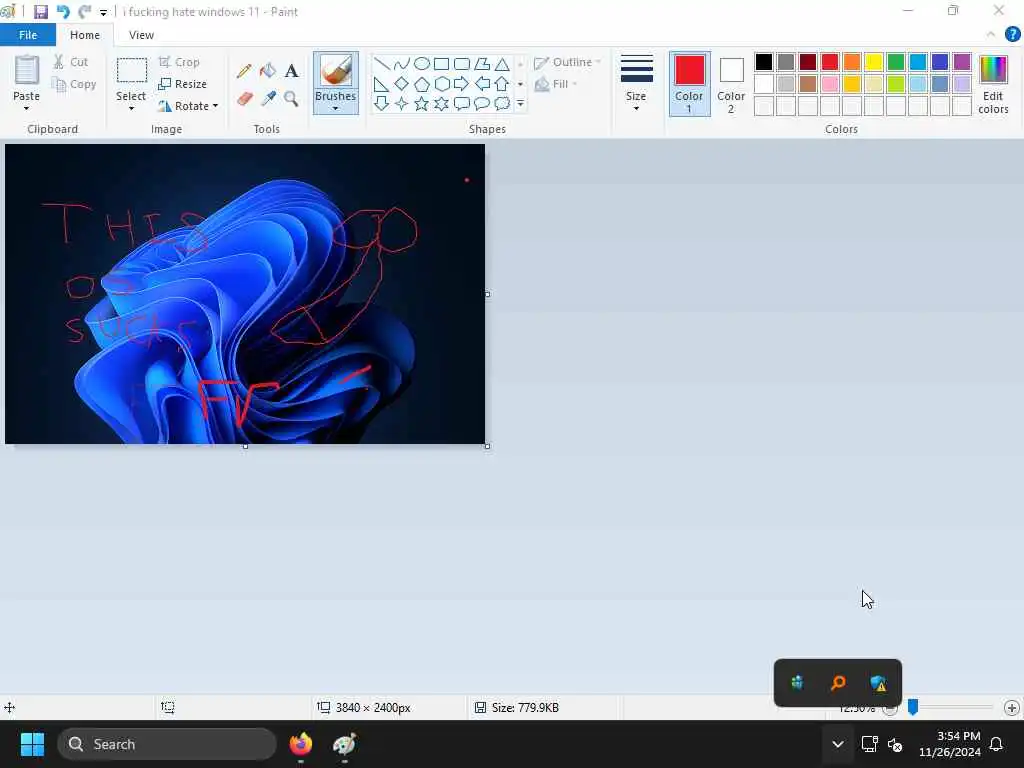Select the Eraser tool
This screenshot has width=1024, height=768.
point(244,99)
